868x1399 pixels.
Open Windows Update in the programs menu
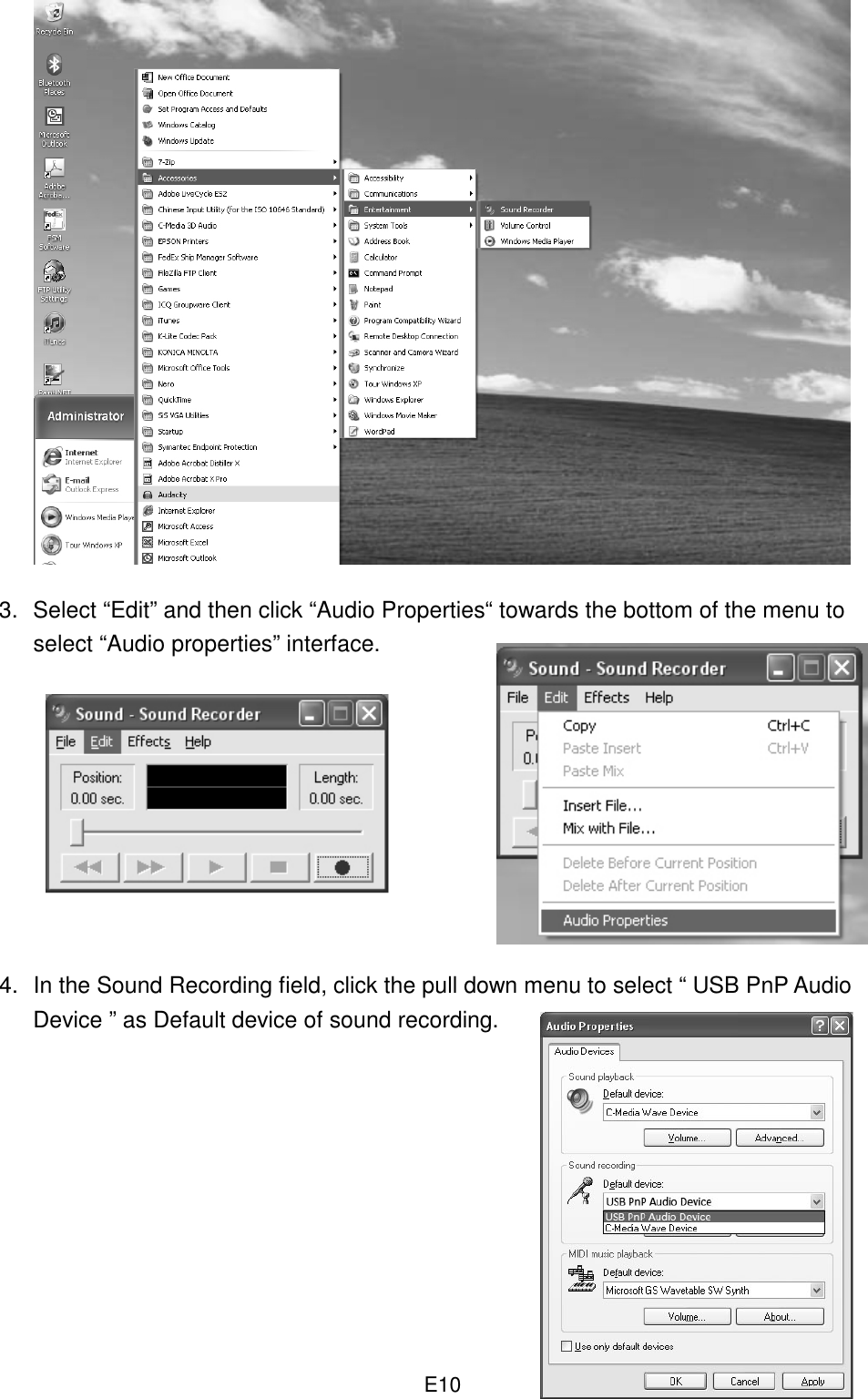(x=239, y=141)
